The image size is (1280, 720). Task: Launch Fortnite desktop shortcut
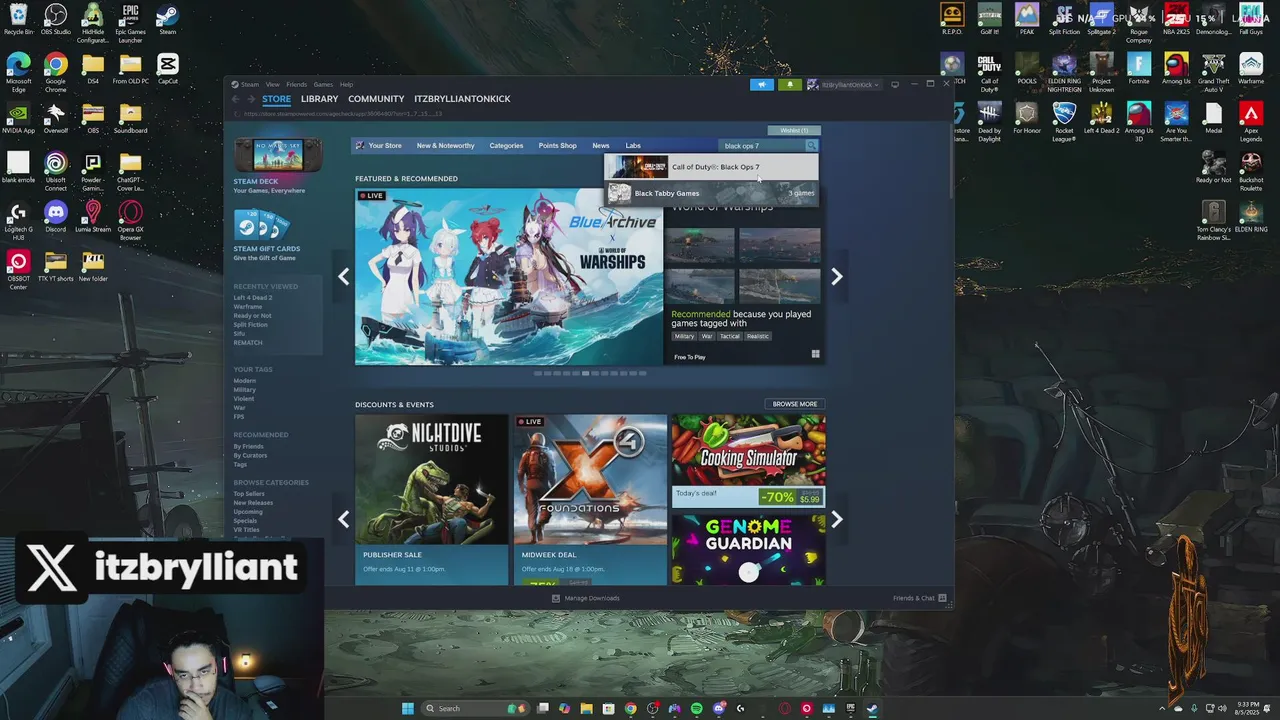point(1139,68)
